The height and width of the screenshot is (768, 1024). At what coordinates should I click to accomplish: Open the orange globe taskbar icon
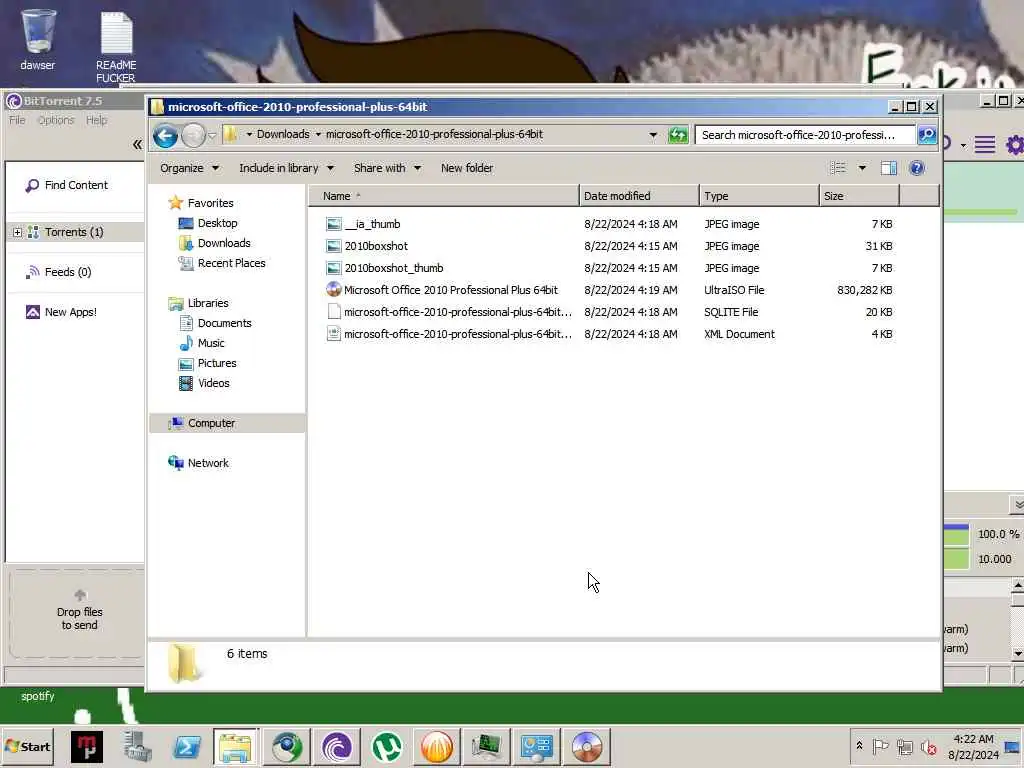[436, 746]
